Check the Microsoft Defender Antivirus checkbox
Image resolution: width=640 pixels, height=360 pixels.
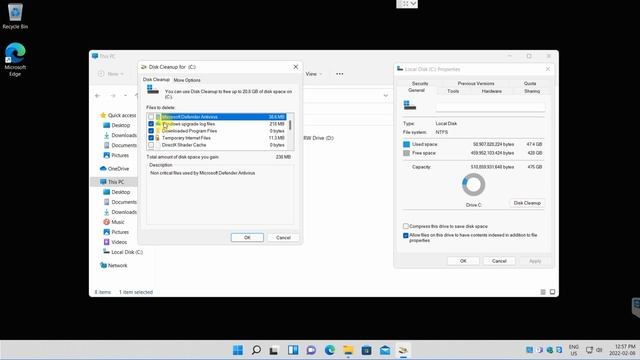[151, 117]
